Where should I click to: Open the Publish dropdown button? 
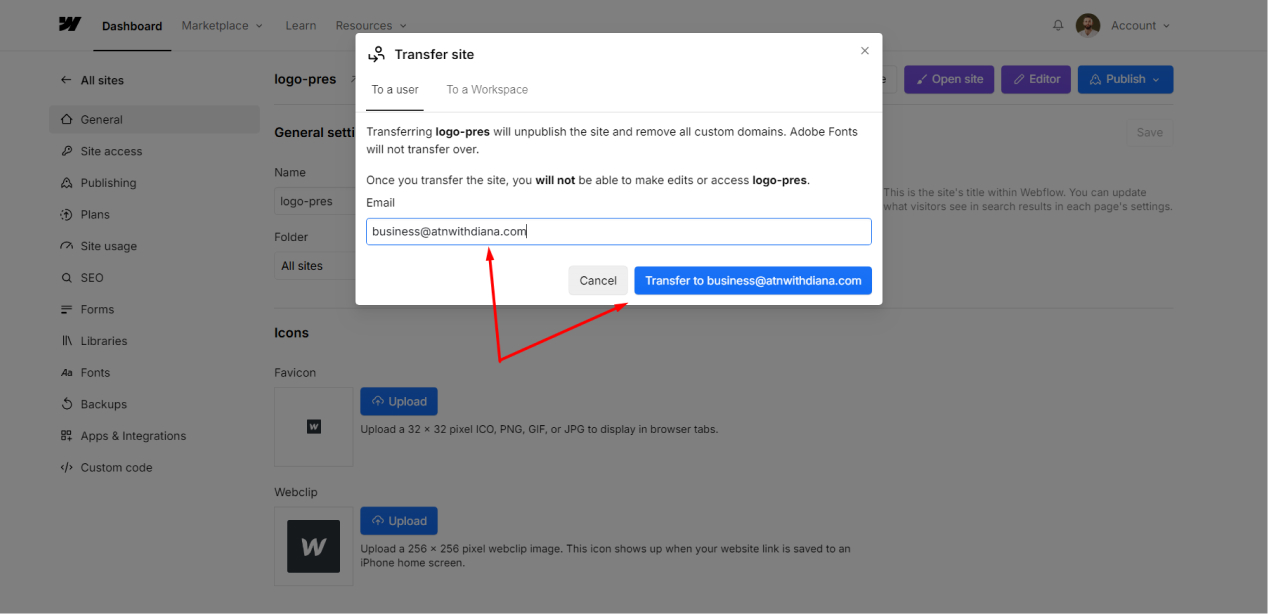(x=1125, y=79)
